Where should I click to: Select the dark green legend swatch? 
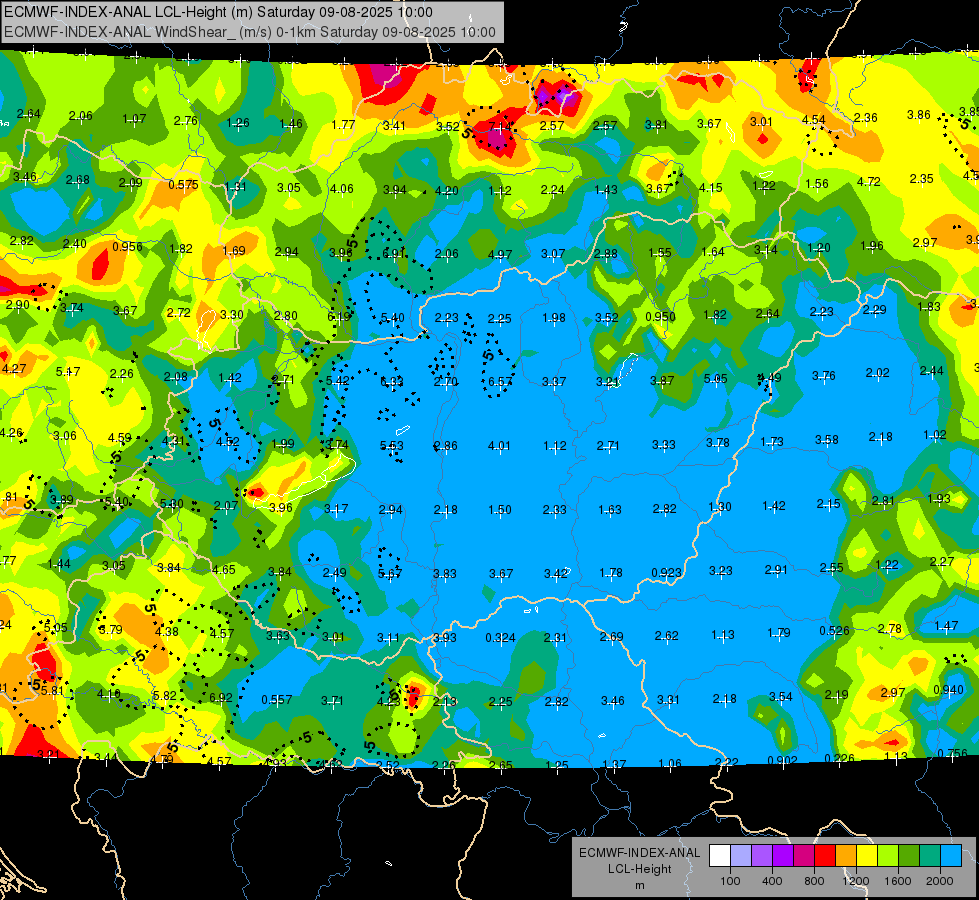click(909, 856)
